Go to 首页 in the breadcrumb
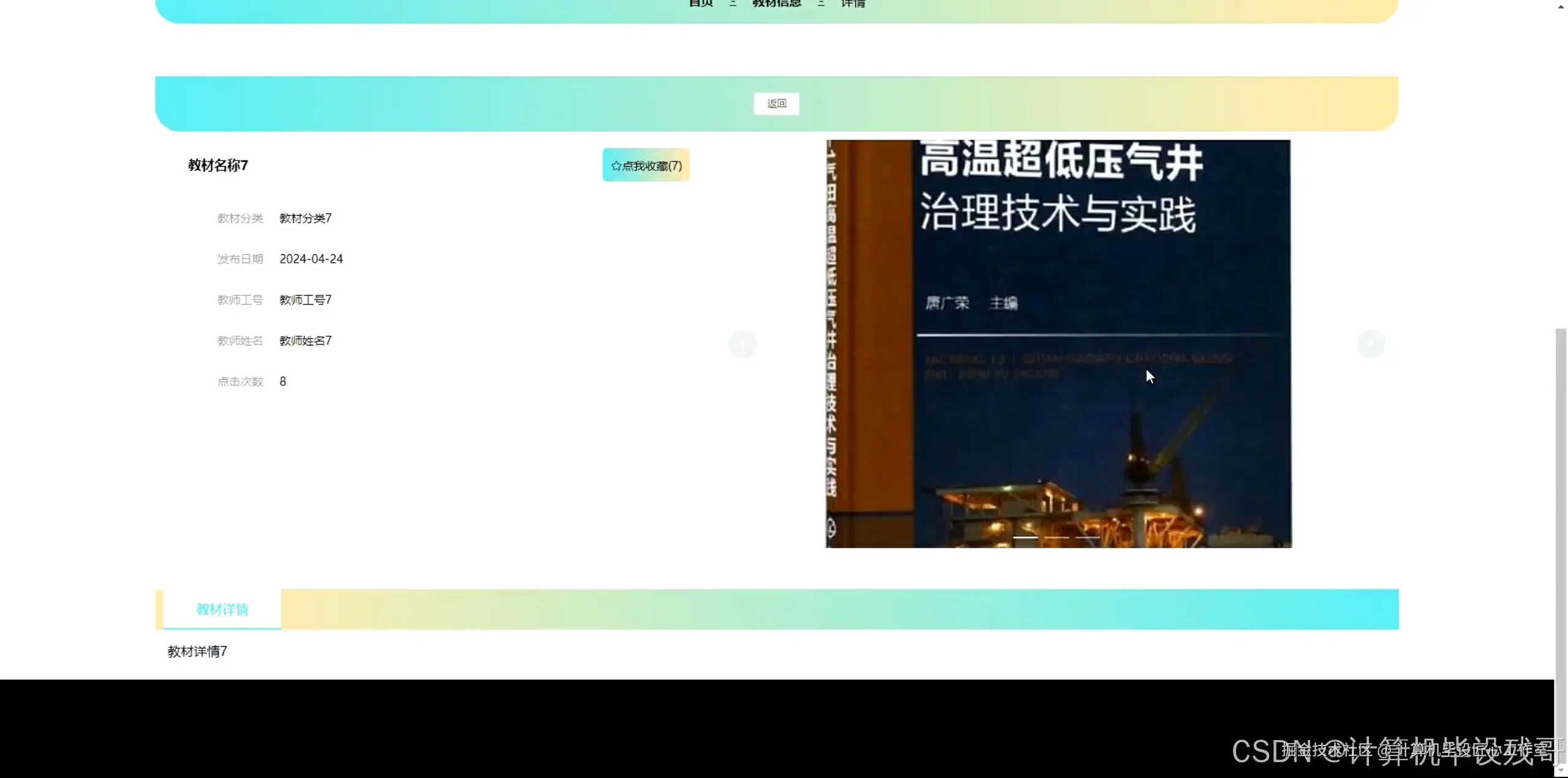This screenshot has height=778, width=1568. [701, 4]
